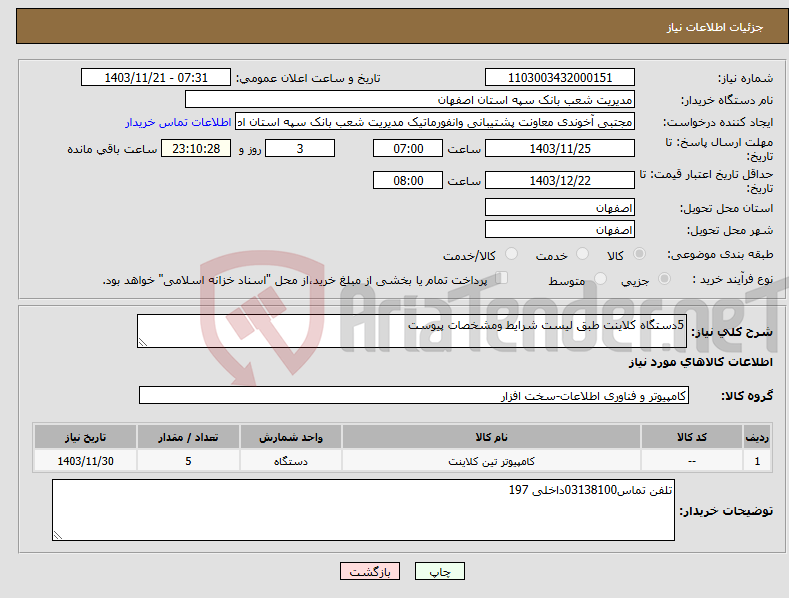Select the جزیی purchase type radio
This screenshot has width=789, height=598.
tap(664, 278)
